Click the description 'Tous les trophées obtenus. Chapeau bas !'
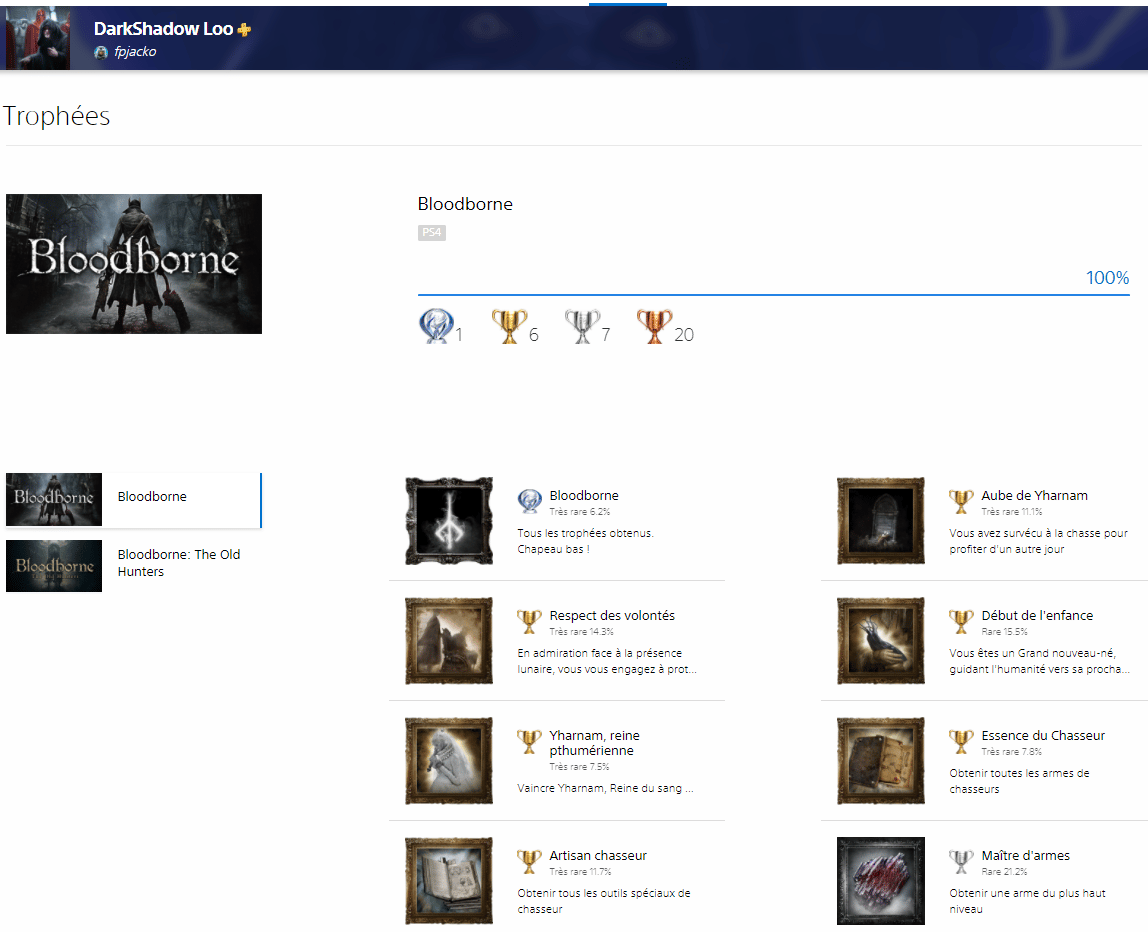The width and height of the screenshot is (1148, 932). (x=586, y=541)
